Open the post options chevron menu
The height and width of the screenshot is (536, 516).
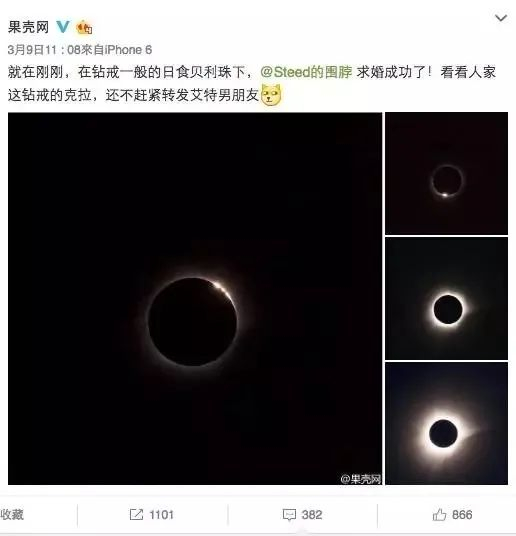[x=501, y=18]
